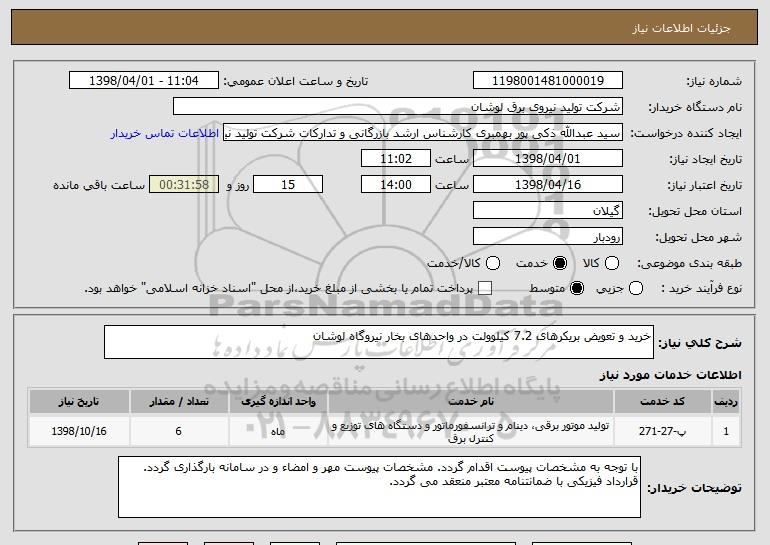The height and width of the screenshot is (545, 770).
Task: Click the quantity cell 6
Action: pyautogui.click(x=179, y=431)
